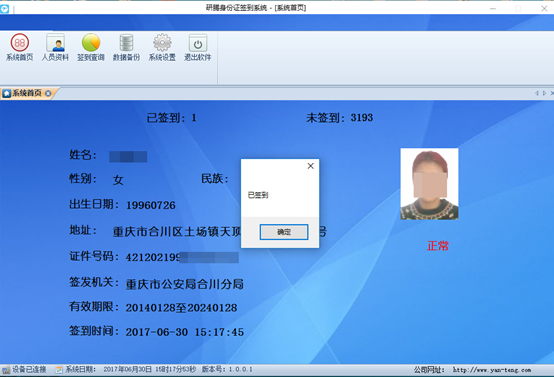The height and width of the screenshot is (377, 554).
Task: Open 人员资料 personnel records icon
Action: [55, 47]
